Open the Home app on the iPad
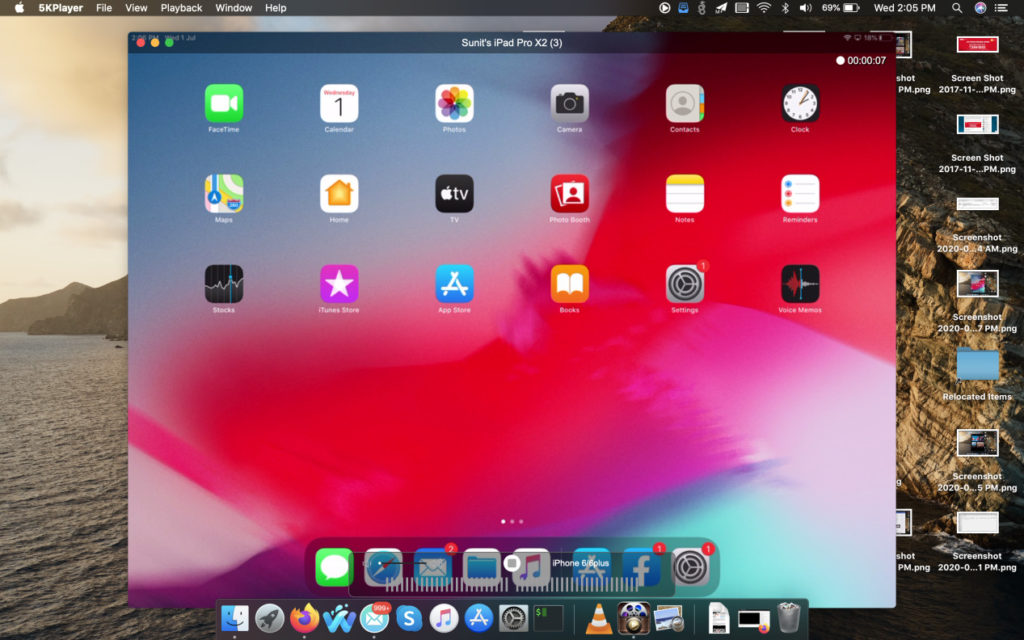 click(x=339, y=193)
